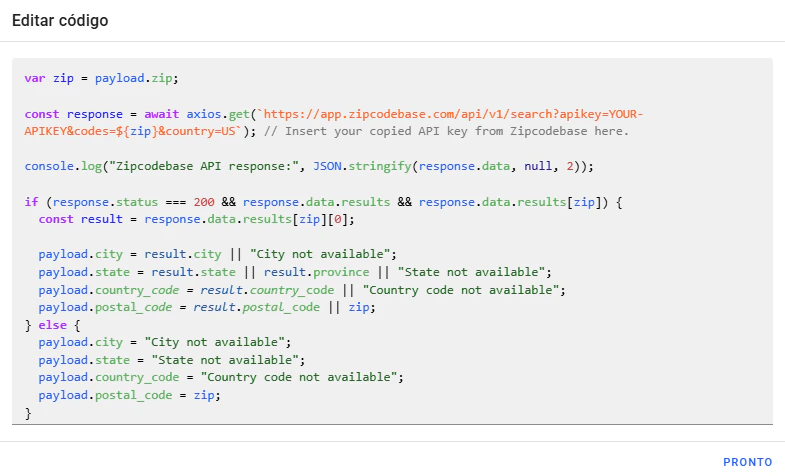Click 'result.province' in the state assignment
This screenshot has width=785, height=476.
316,272
